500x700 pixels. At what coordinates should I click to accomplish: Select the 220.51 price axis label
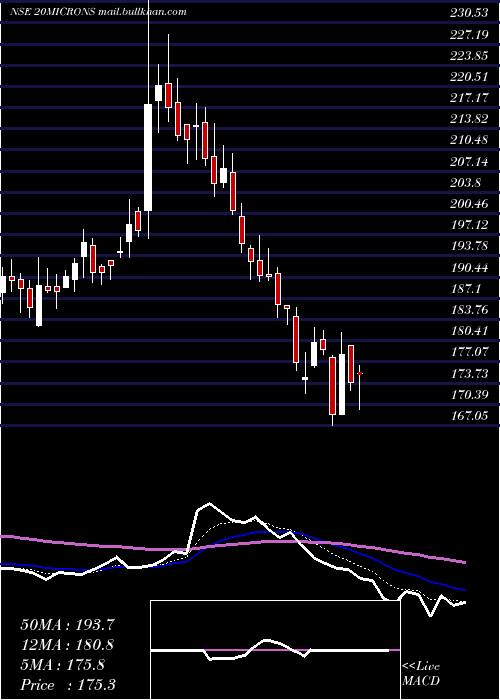point(469,77)
